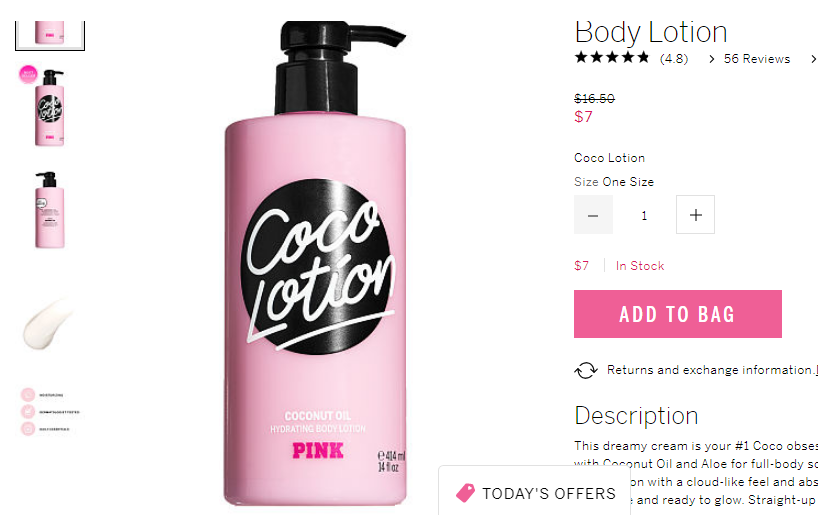Image resolution: width=818 pixels, height=515 pixels.
Task: Select the best seller bottle thumbnail
Action: pyautogui.click(x=50, y=107)
